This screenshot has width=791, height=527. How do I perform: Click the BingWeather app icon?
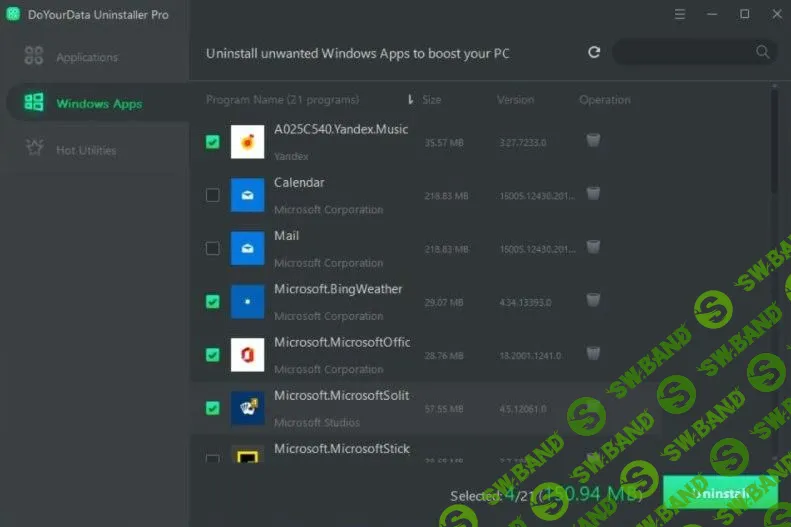(247, 302)
